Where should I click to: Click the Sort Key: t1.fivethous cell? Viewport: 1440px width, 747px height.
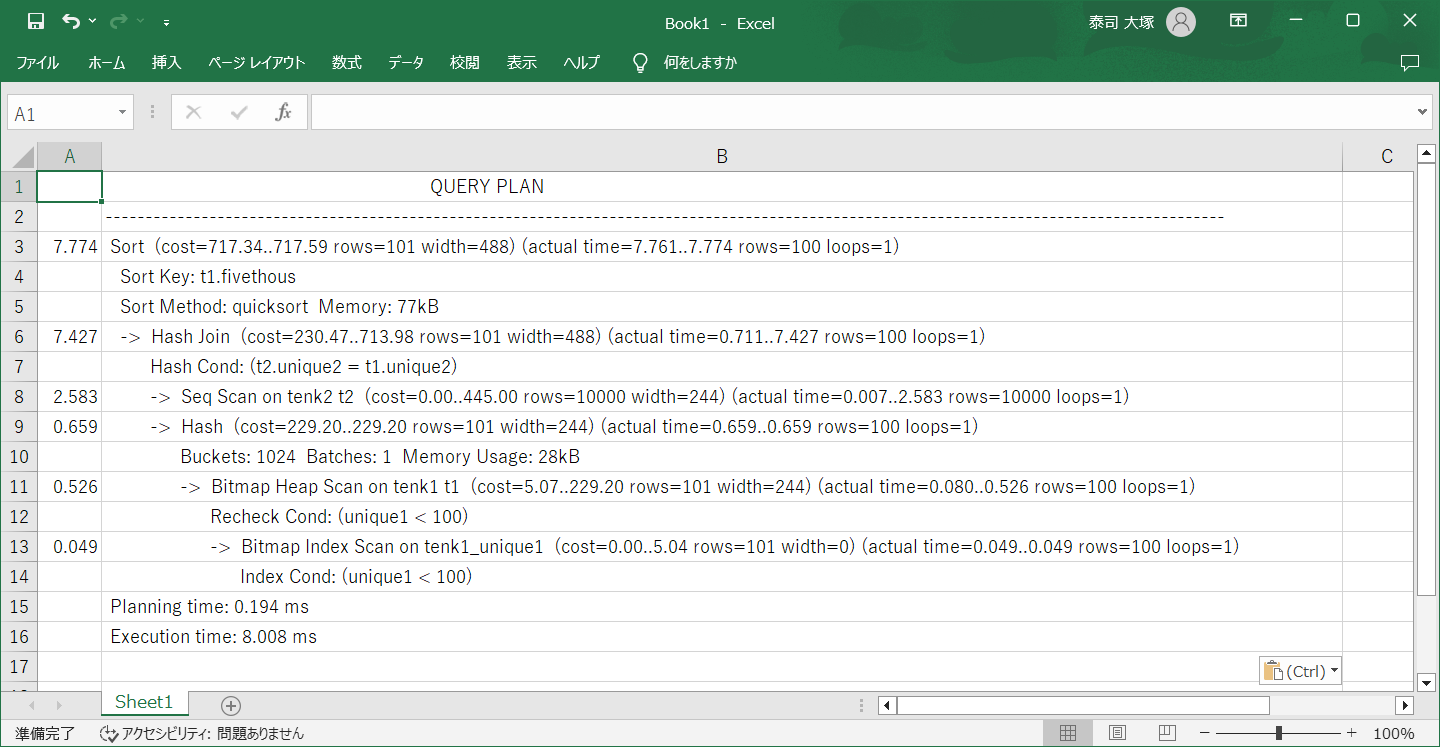pos(722,277)
